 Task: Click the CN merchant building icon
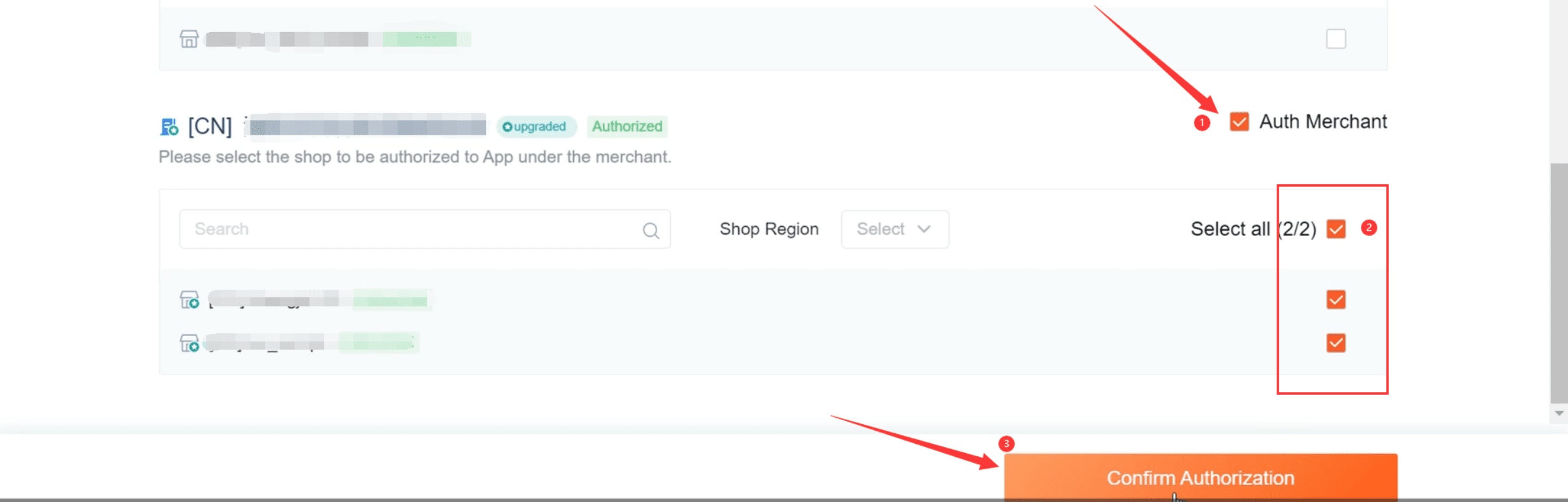point(169,127)
